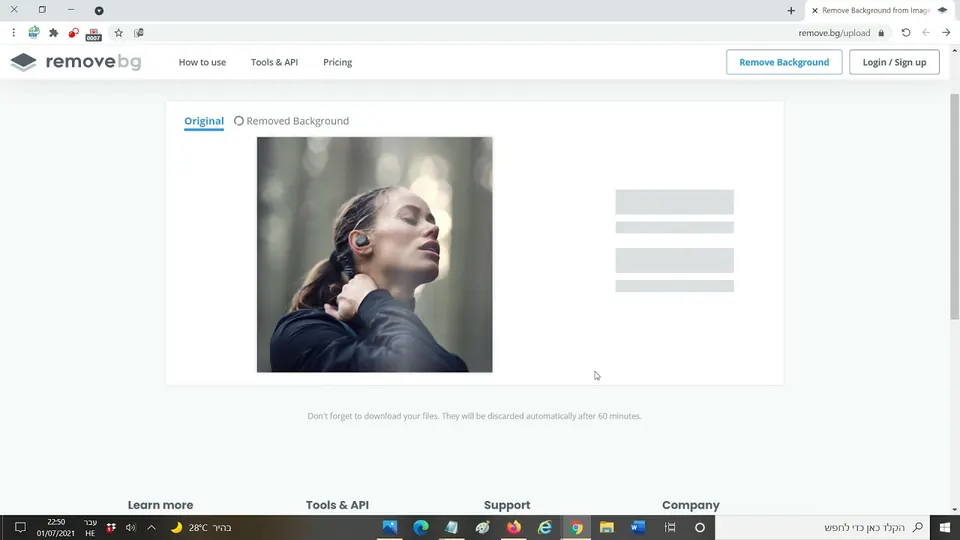The width and height of the screenshot is (960, 540).
Task: Click the page vertical scrollbar
Action: click(954, 206)
